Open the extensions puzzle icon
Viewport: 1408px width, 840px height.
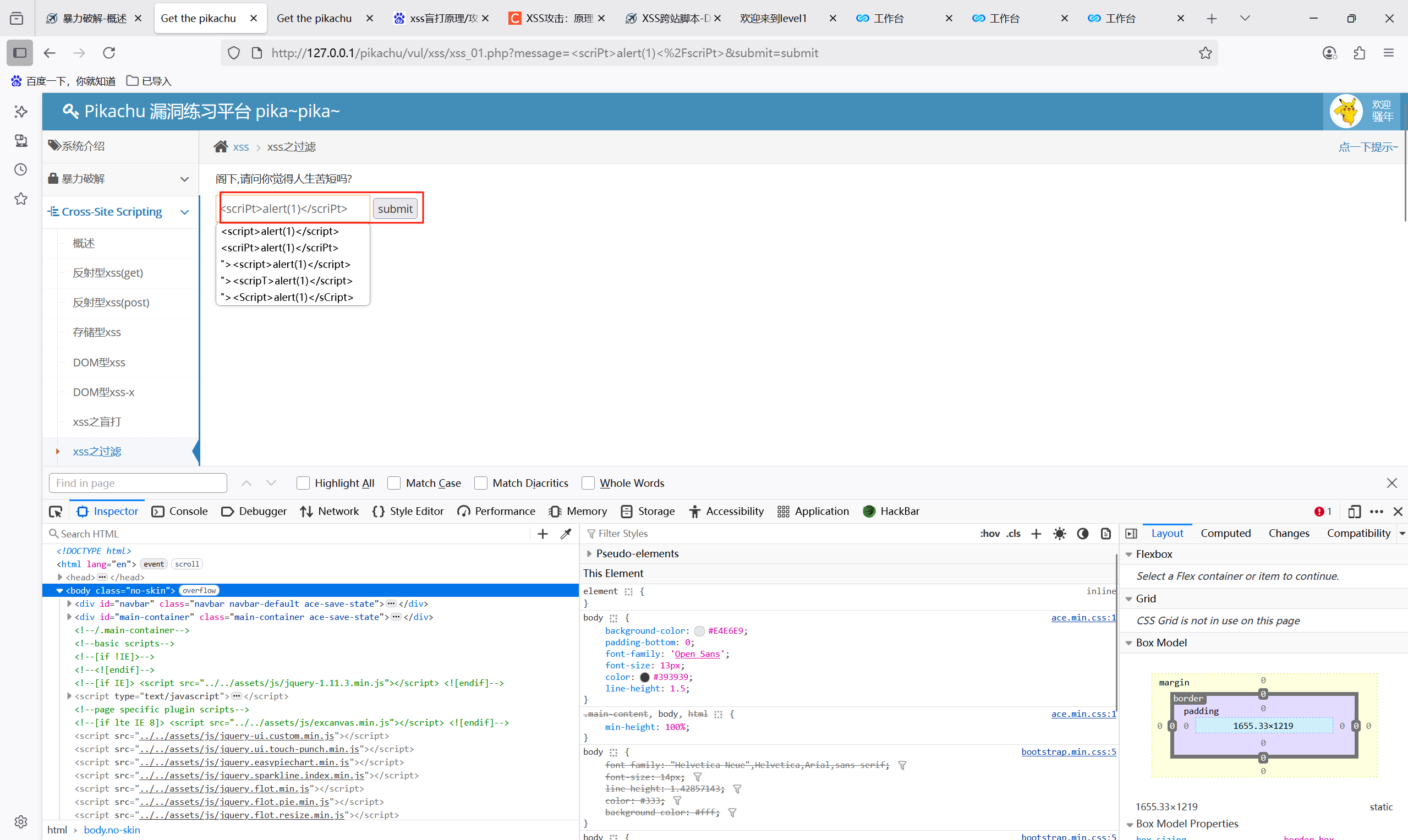(1360, 53)
